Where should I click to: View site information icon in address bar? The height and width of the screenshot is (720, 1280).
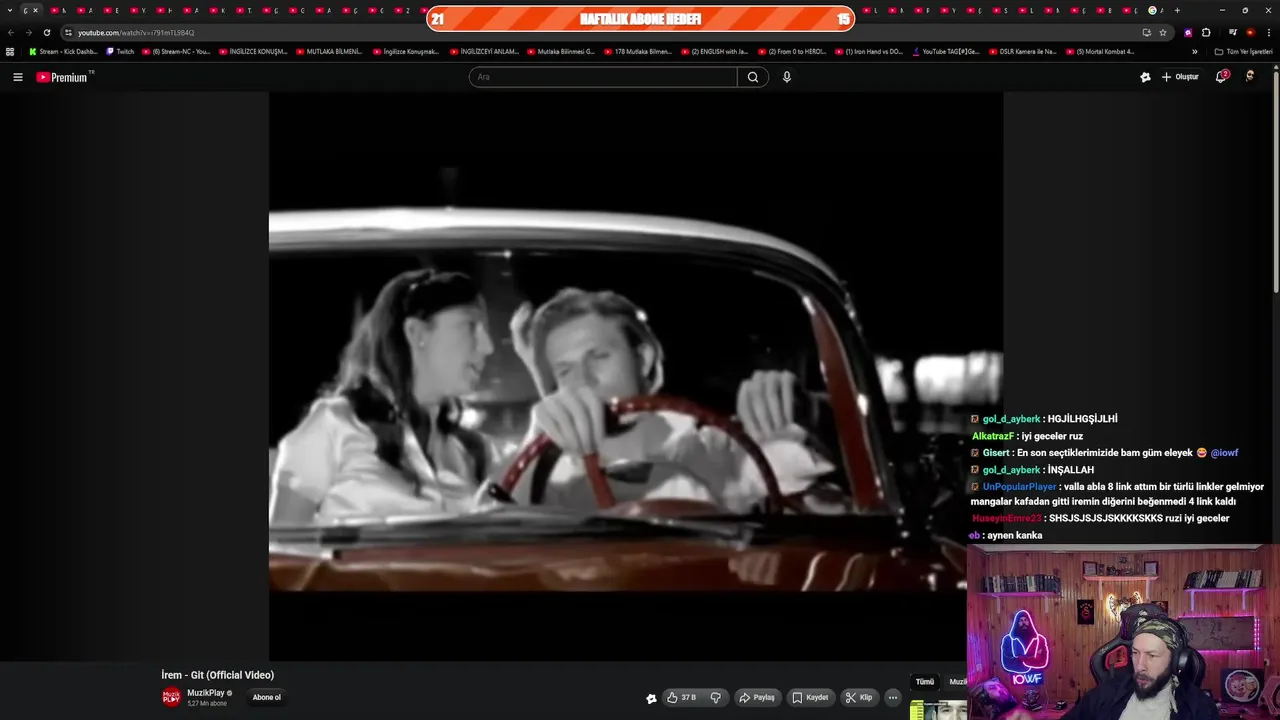point(68,32)
